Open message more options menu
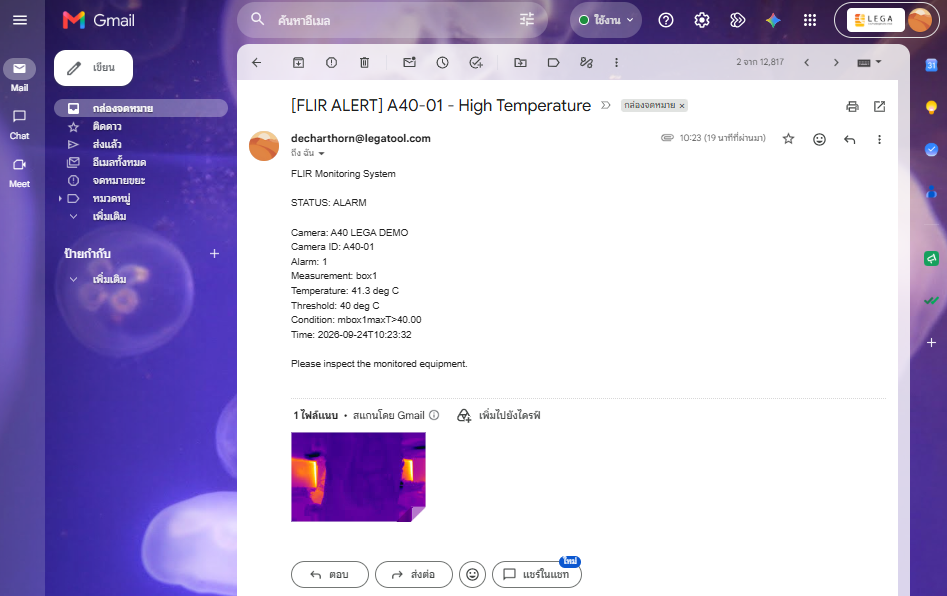Viewport: 947px width, 596px height. pos(879,139)
